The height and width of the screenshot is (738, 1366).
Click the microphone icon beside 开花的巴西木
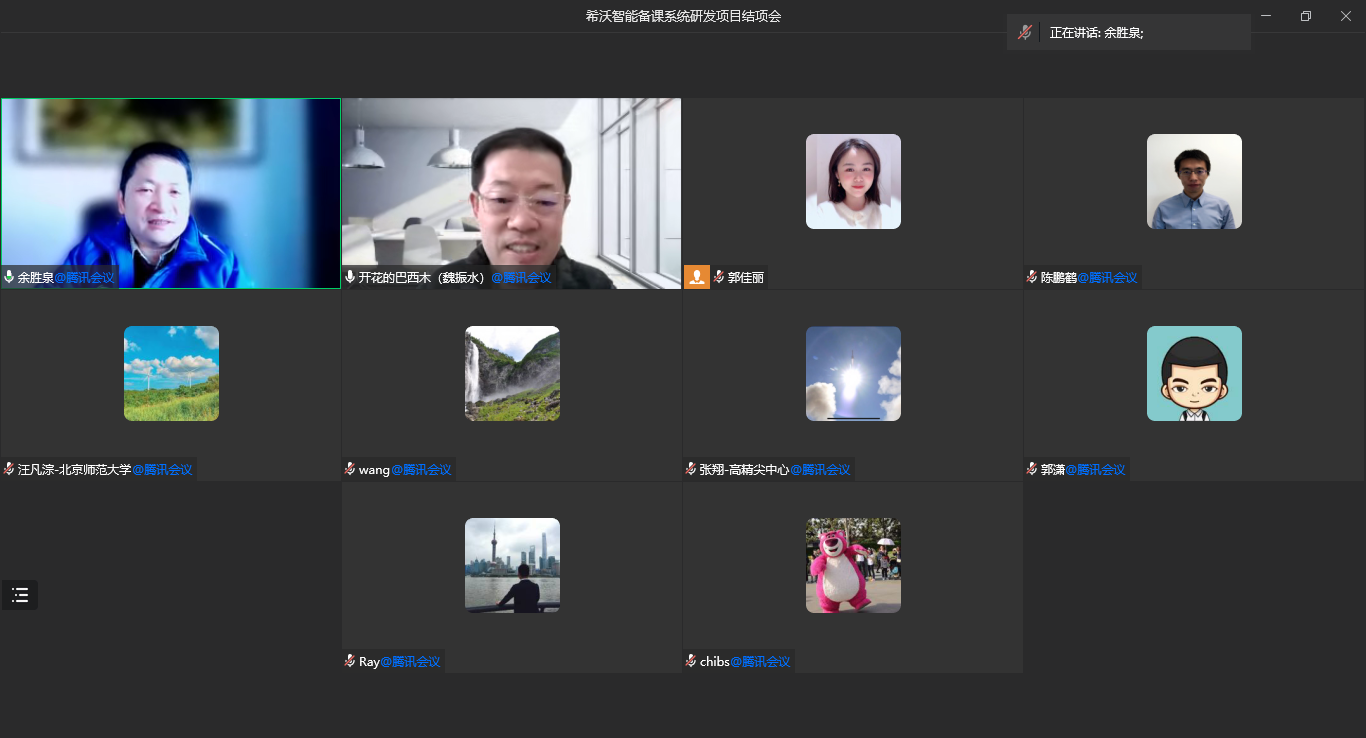point(350,277)
